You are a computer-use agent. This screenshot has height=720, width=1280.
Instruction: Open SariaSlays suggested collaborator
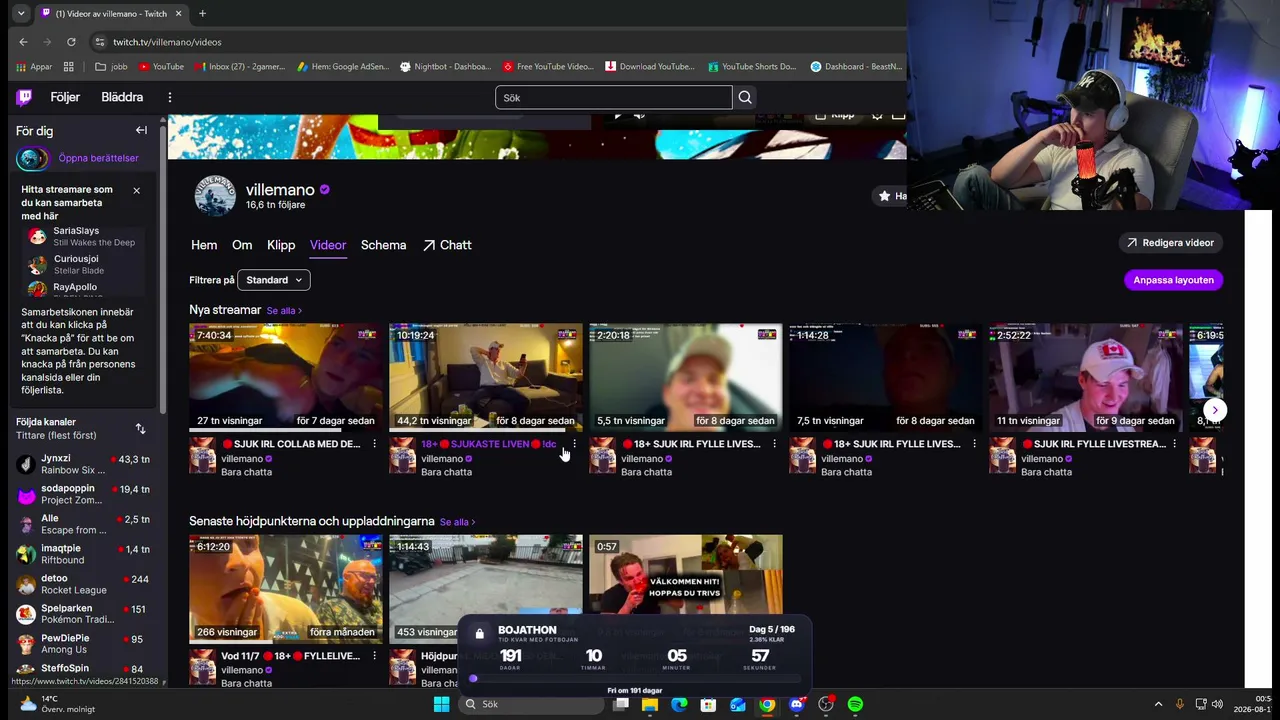85,236
